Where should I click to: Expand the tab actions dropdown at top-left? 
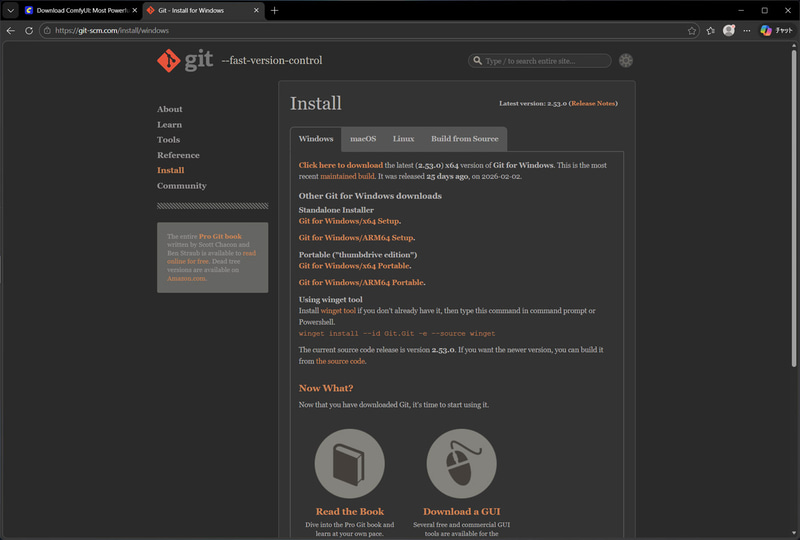[10, 10]
